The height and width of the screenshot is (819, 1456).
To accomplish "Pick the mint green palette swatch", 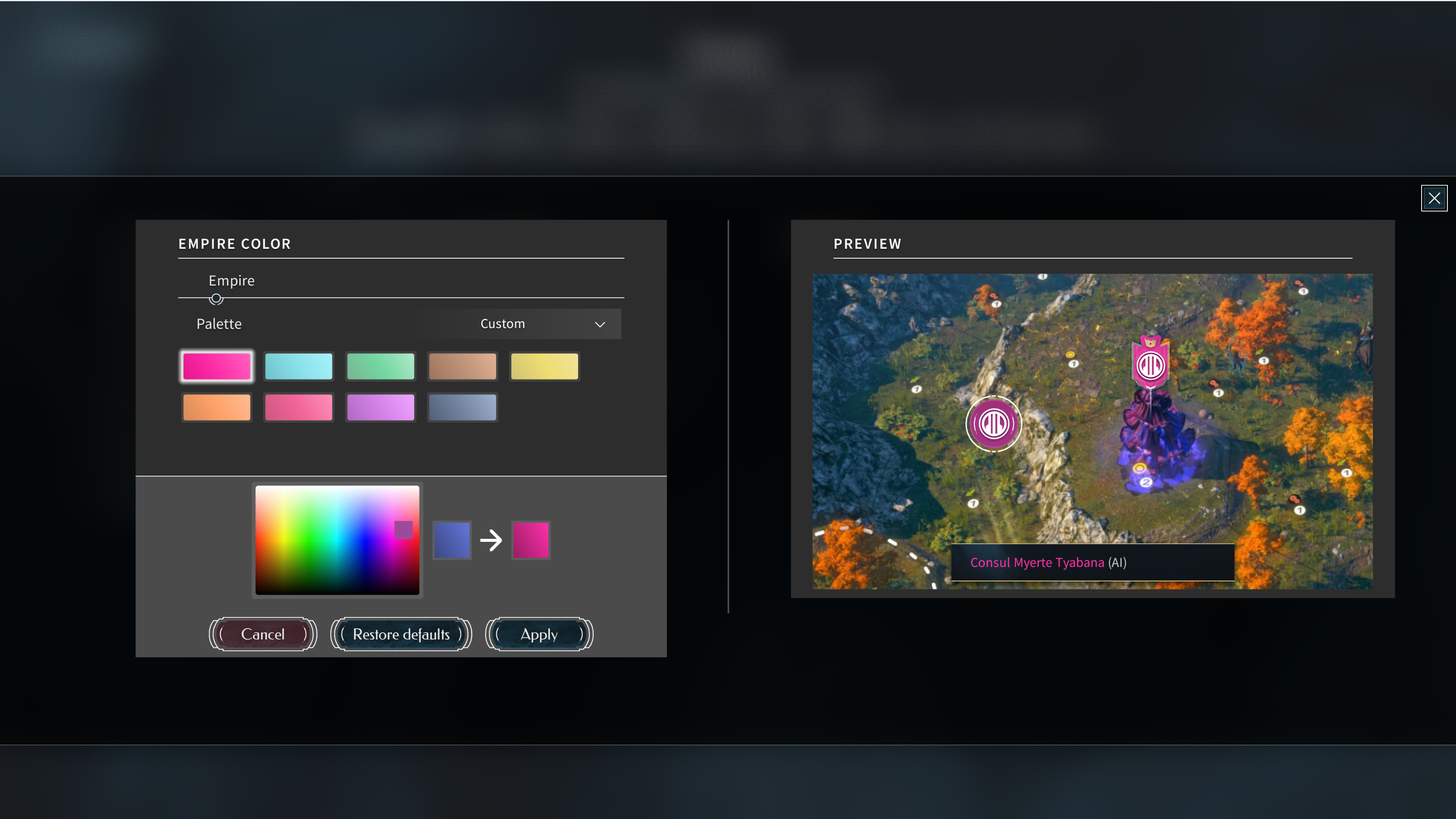I will tap(380, 367).
